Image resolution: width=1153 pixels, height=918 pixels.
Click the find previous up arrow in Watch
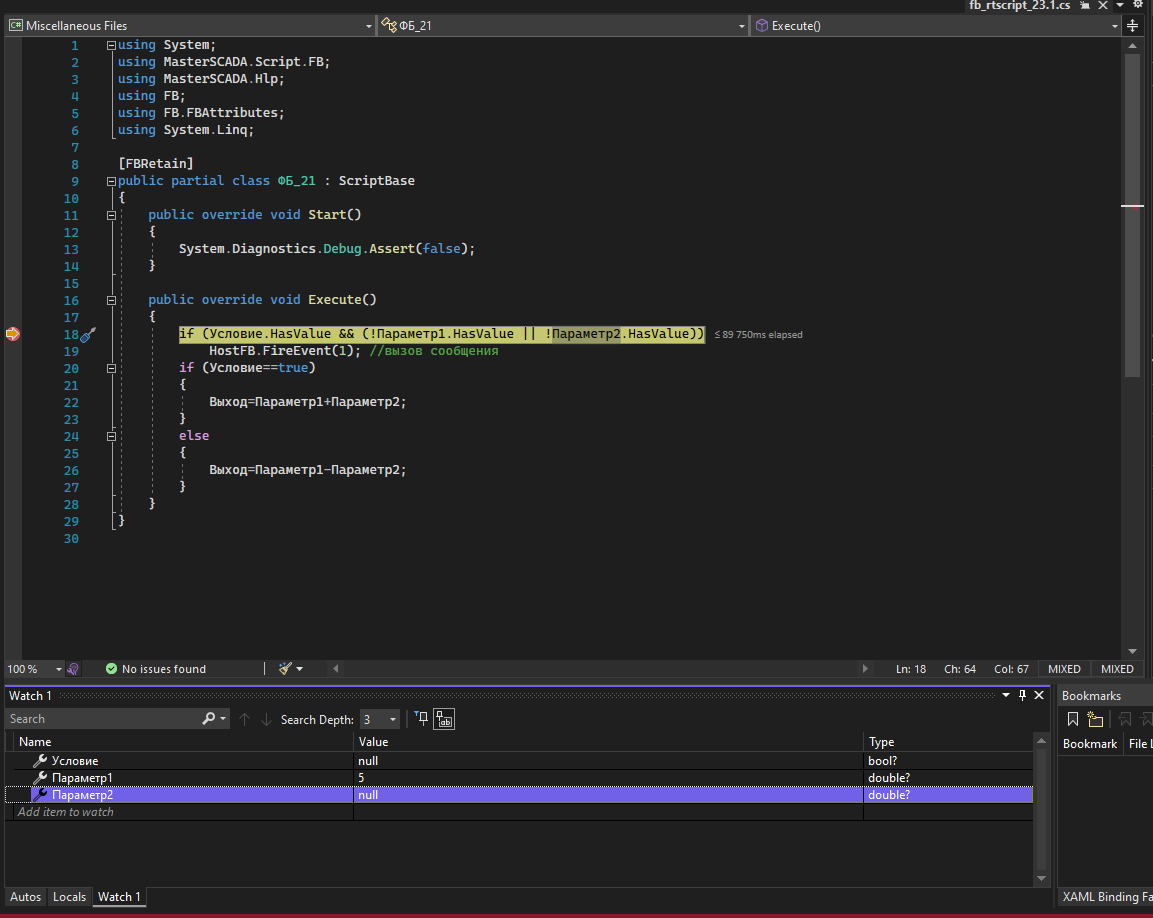(x=244, y=719)
